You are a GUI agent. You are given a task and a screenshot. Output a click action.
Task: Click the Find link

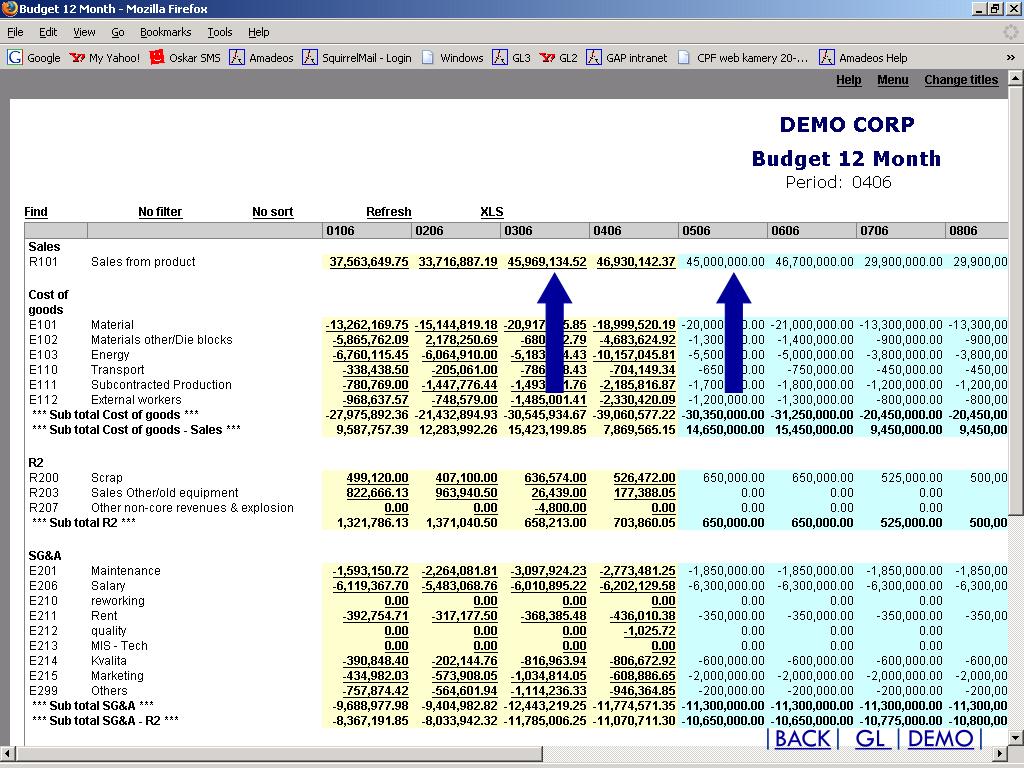pyautogui.click(x=36, y=212)
